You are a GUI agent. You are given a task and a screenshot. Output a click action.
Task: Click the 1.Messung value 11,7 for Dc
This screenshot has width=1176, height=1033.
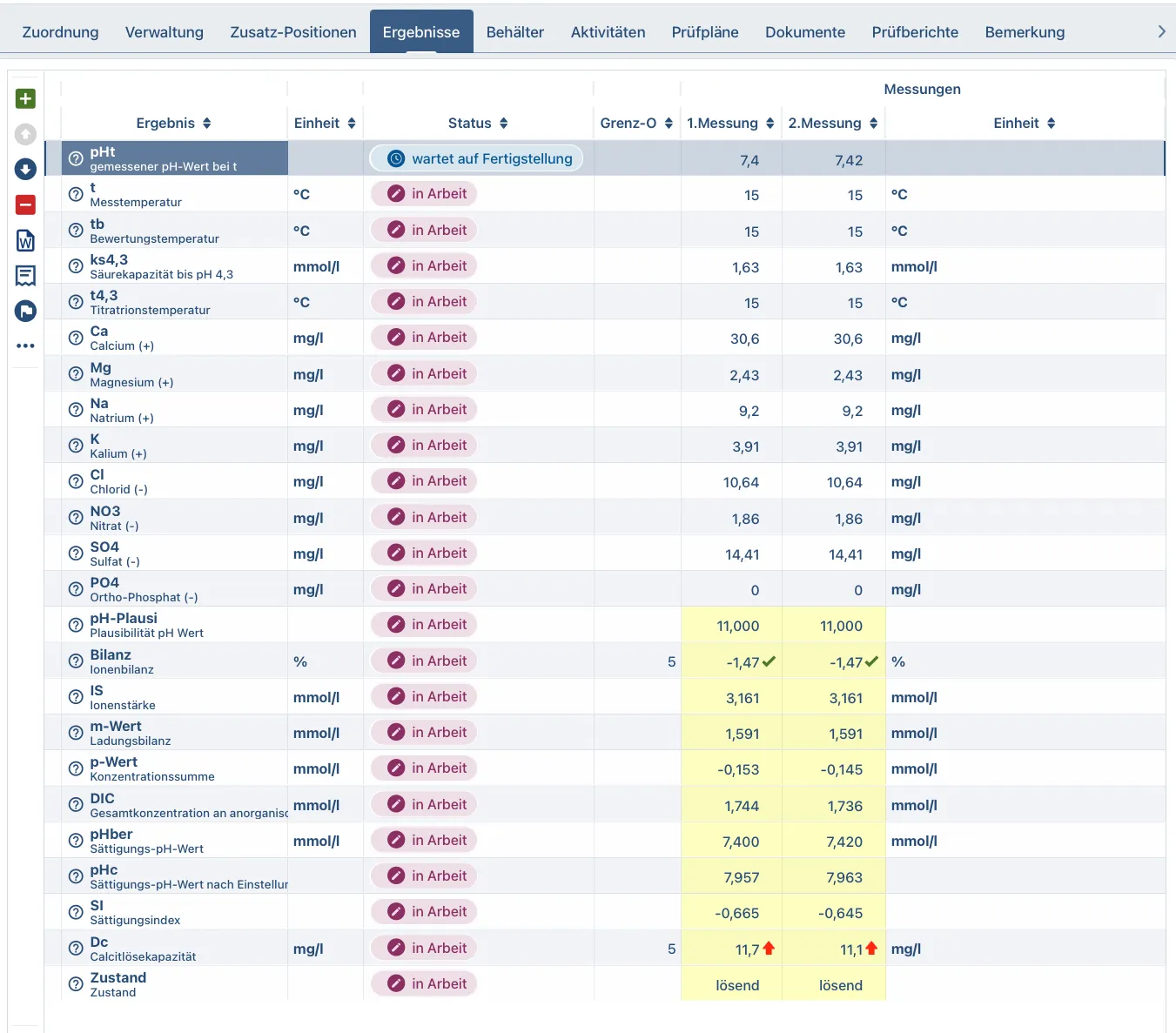747,950
